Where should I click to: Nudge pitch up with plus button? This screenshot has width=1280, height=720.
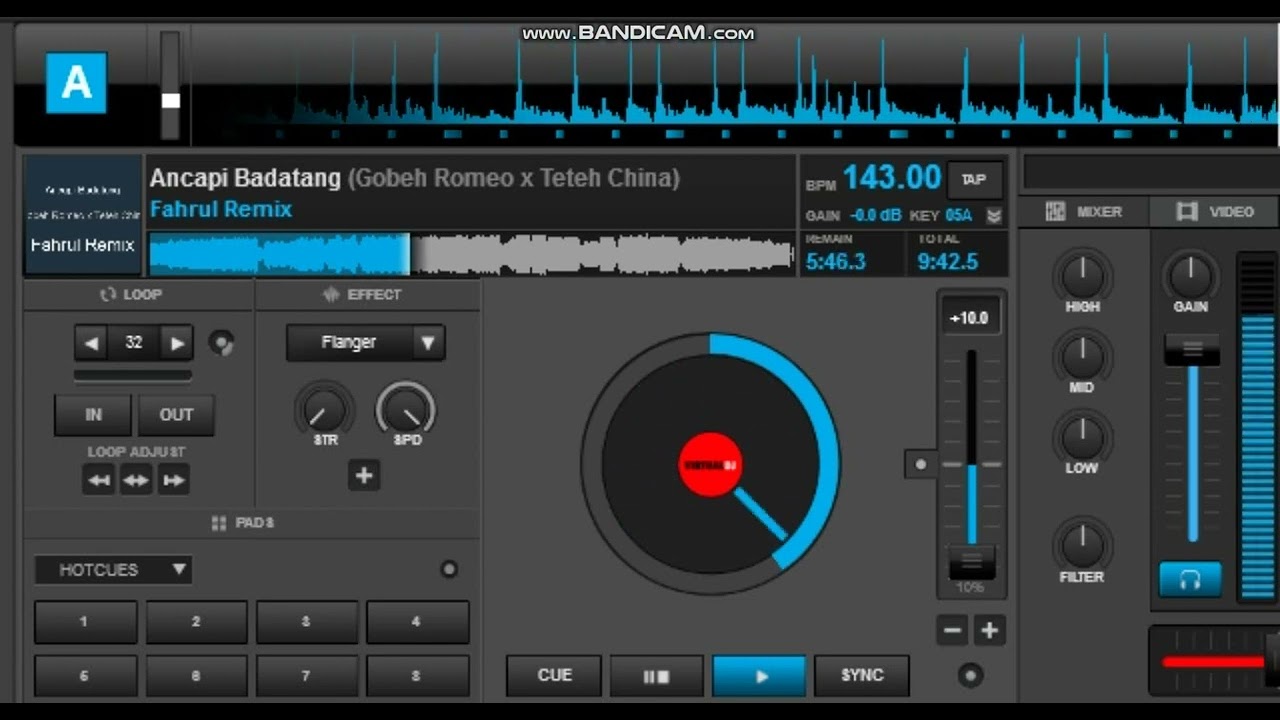pos(989,631)
